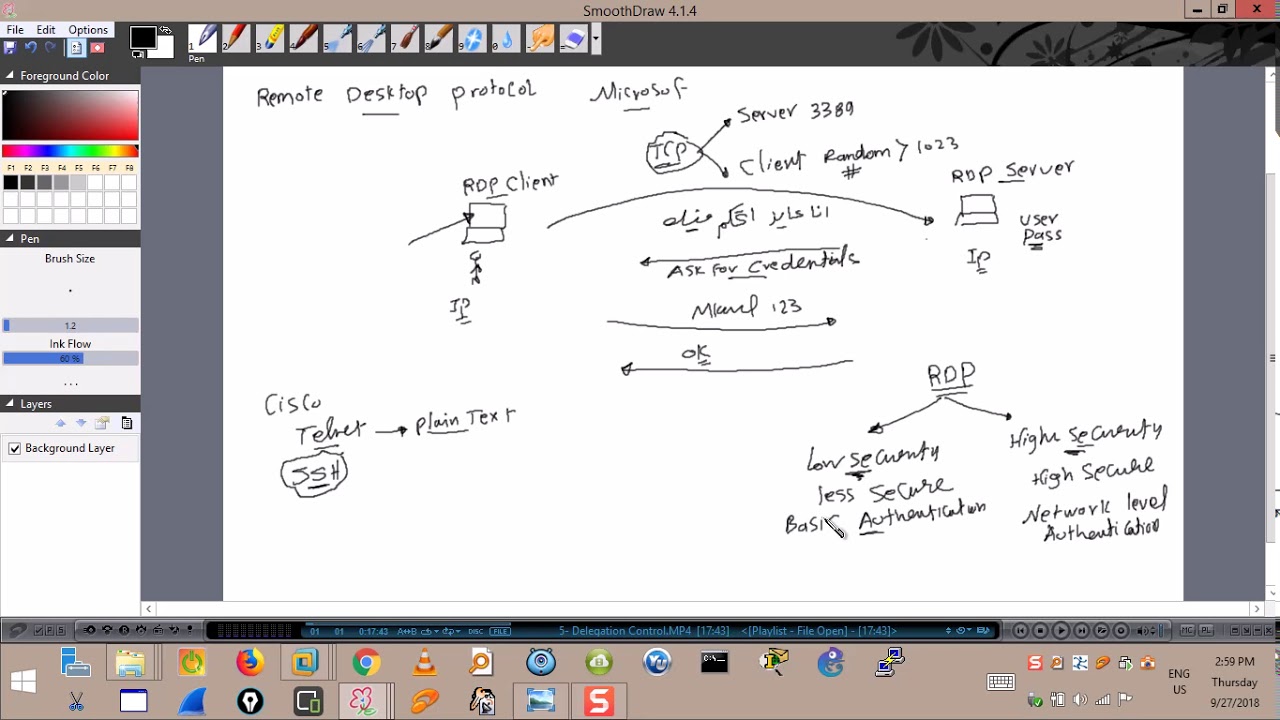Adjust the Ink Flow slider
The width and height of the screenshot is (1280, 720).
click(70, 358)
